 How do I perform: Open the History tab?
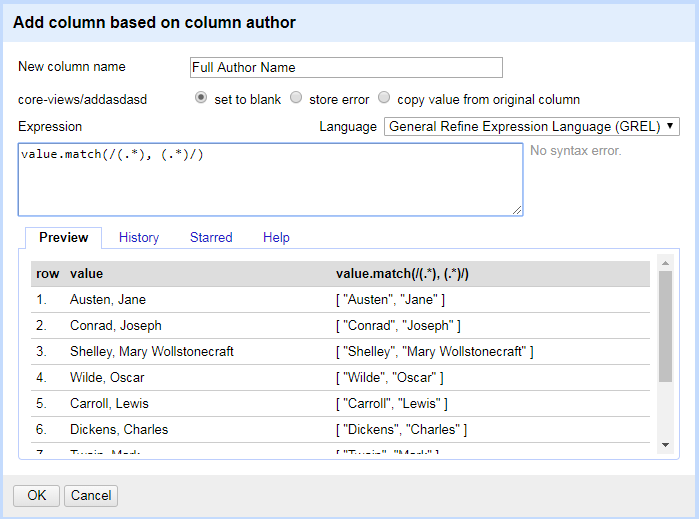tap(139, 237)
